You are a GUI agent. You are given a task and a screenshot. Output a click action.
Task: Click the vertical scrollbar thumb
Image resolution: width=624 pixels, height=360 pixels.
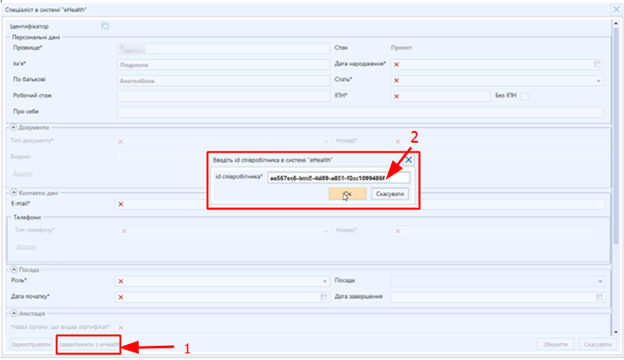pyautogui.click(x=616, y=135)
